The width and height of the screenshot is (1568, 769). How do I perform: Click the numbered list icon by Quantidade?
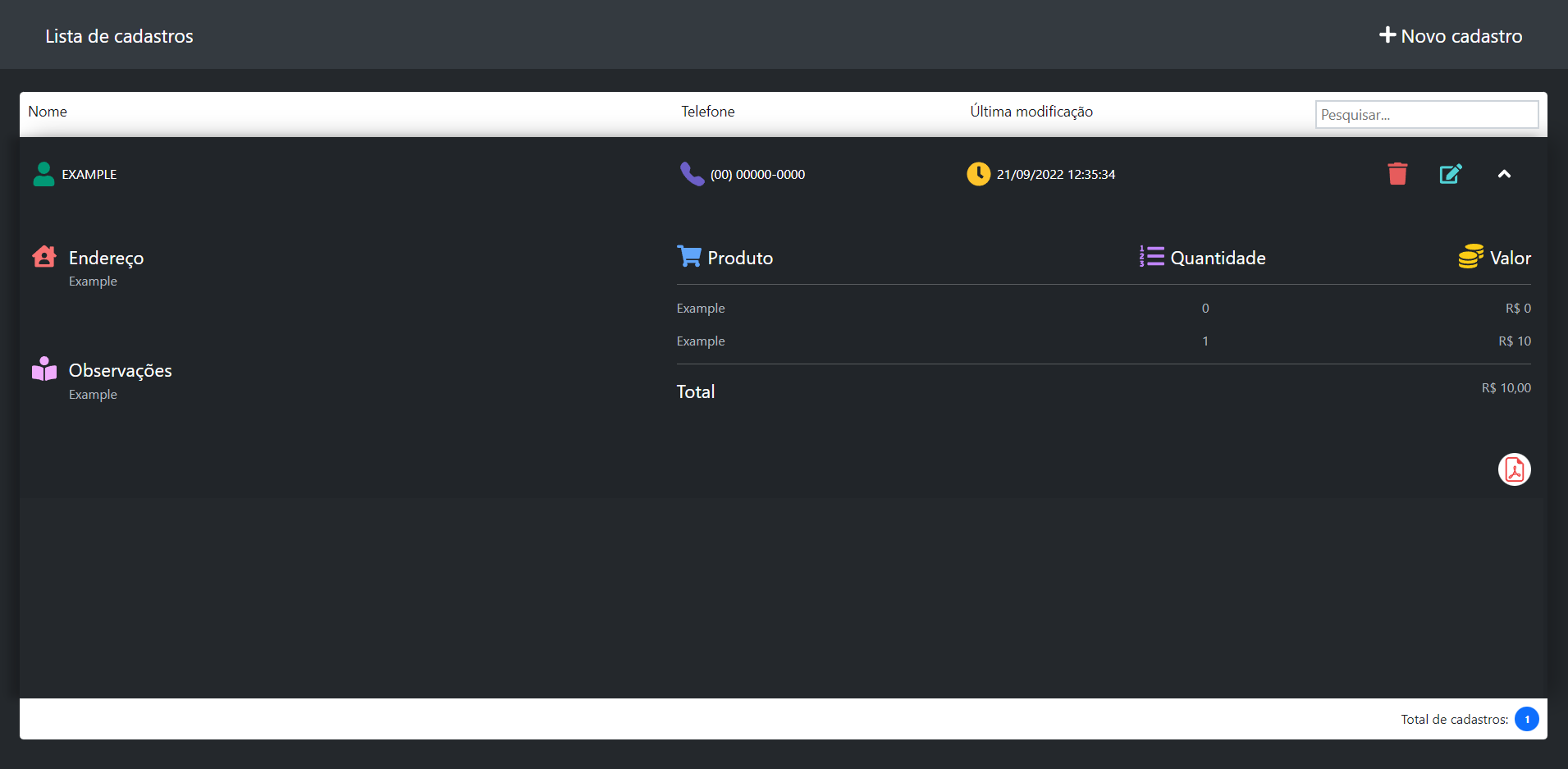click(x=1152, y=257)
